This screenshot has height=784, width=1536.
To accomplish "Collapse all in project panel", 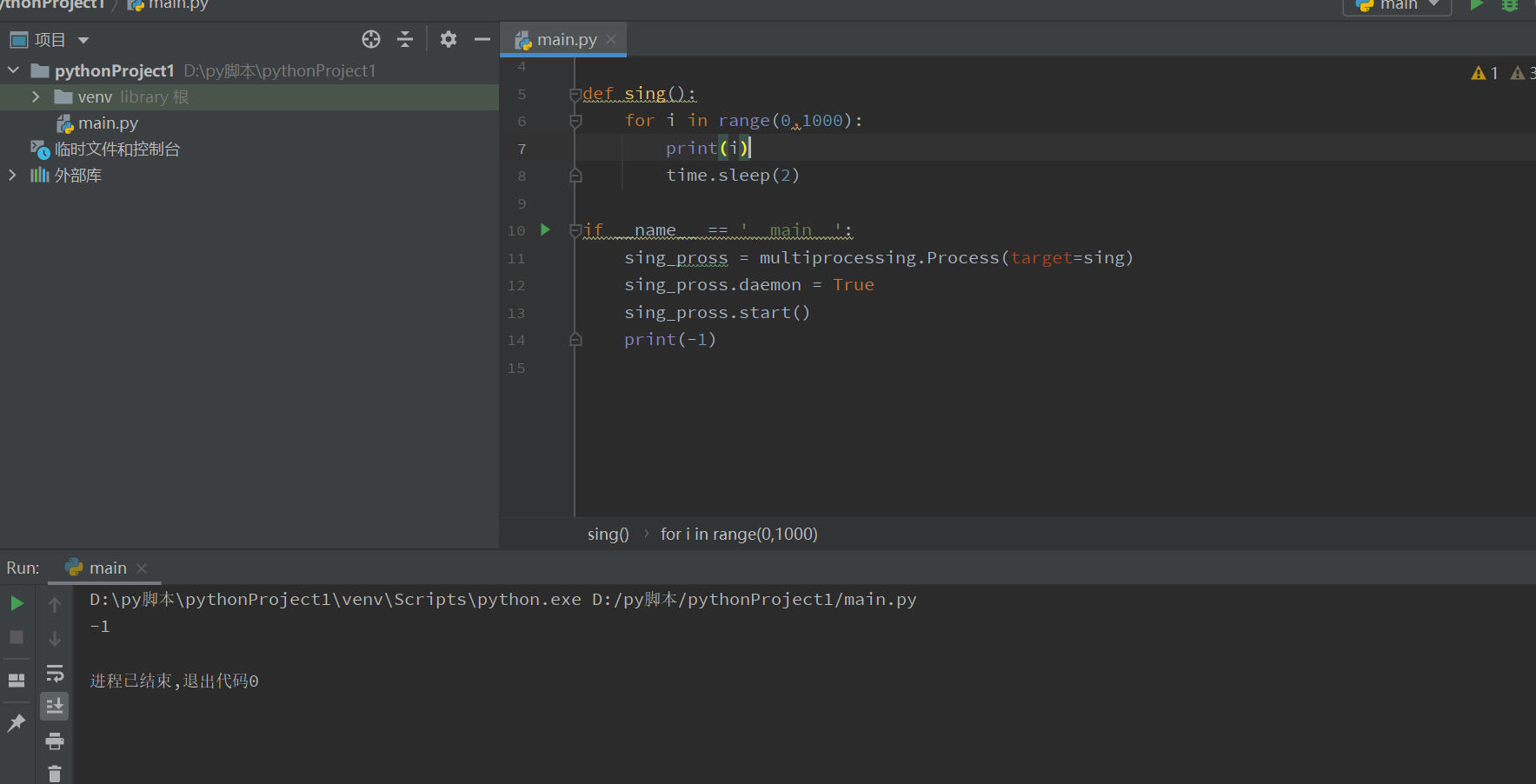I will 405,39.
